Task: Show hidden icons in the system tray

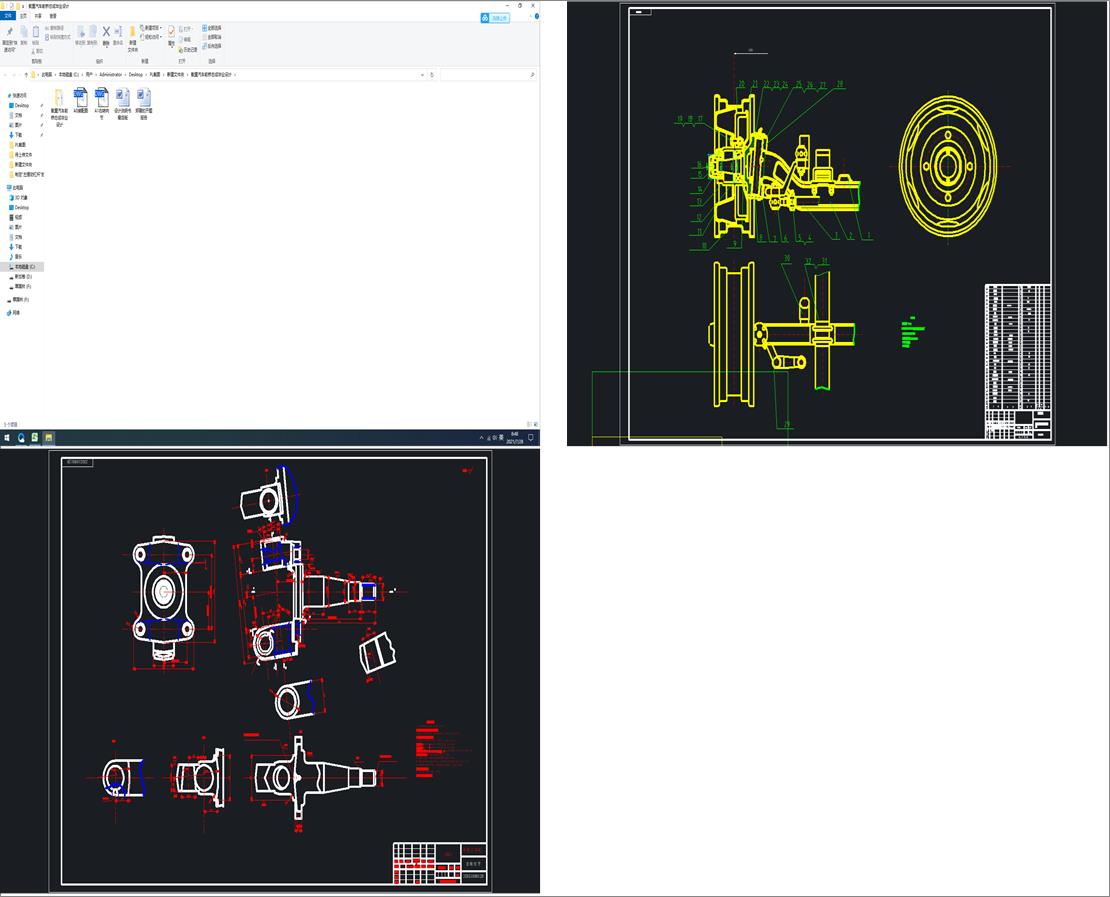Action: 481,438
